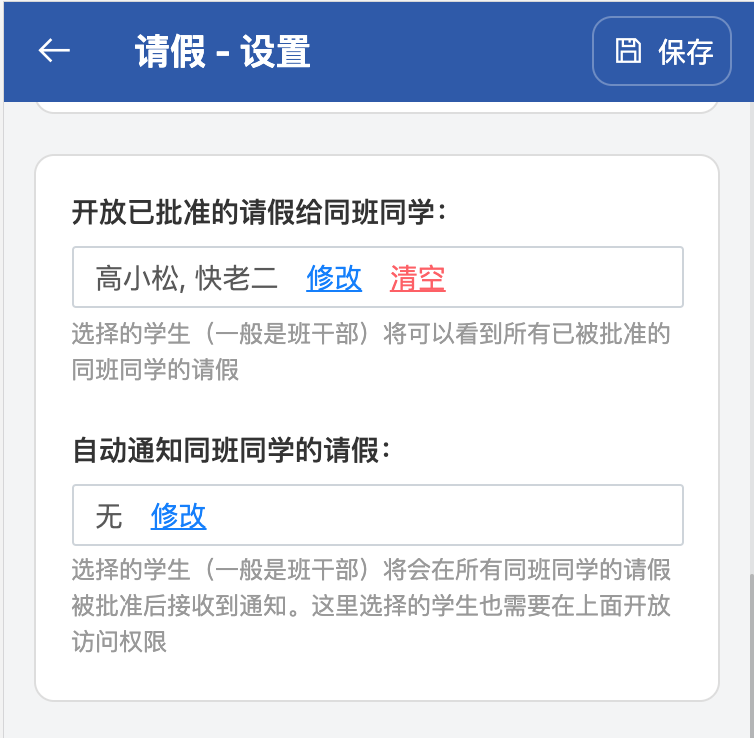Click the page title 请假 - 设置
The image size is (754, 738).
tap(222, 52)
